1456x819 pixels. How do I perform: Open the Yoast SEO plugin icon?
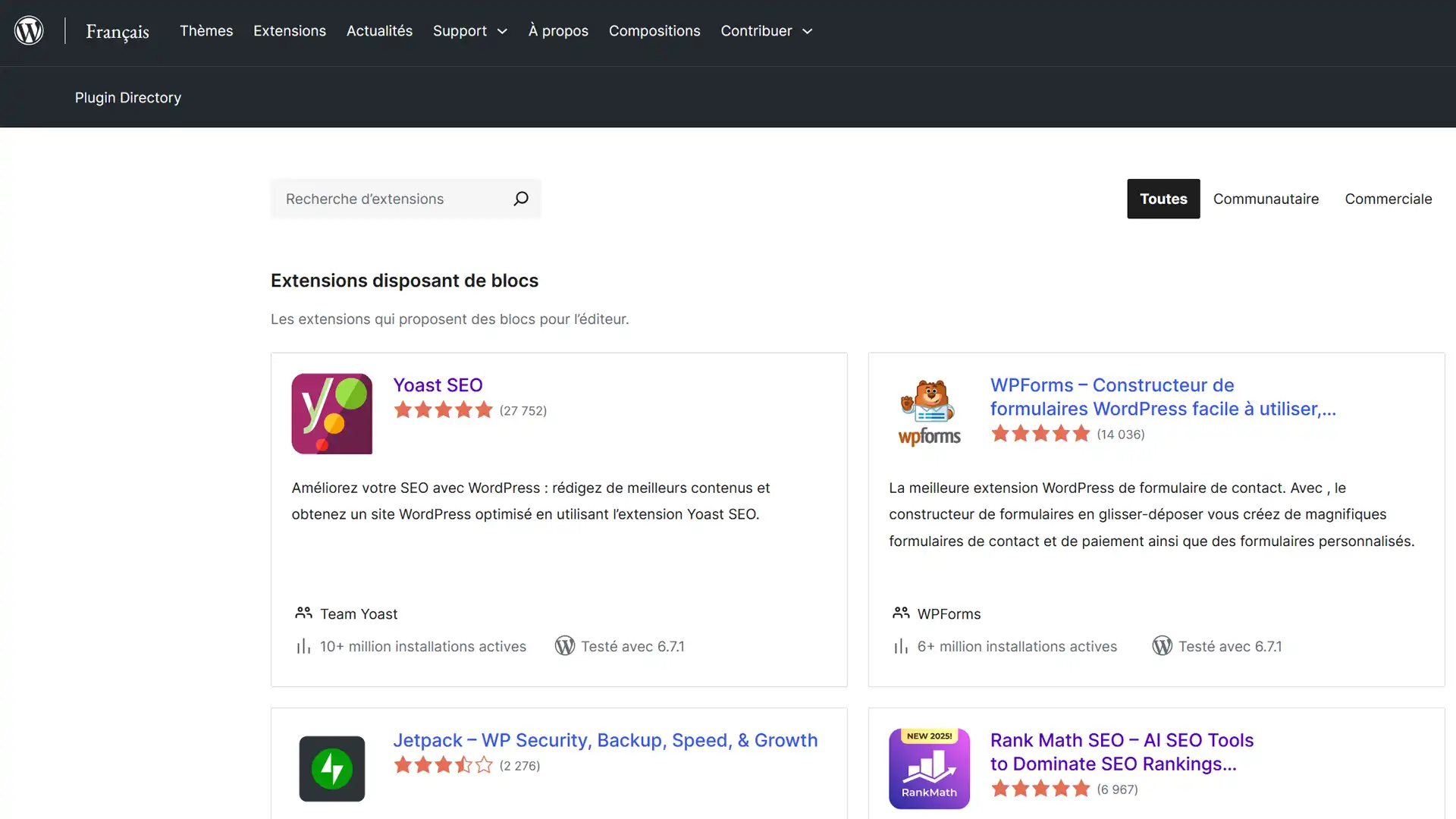[x=331, y=413]
